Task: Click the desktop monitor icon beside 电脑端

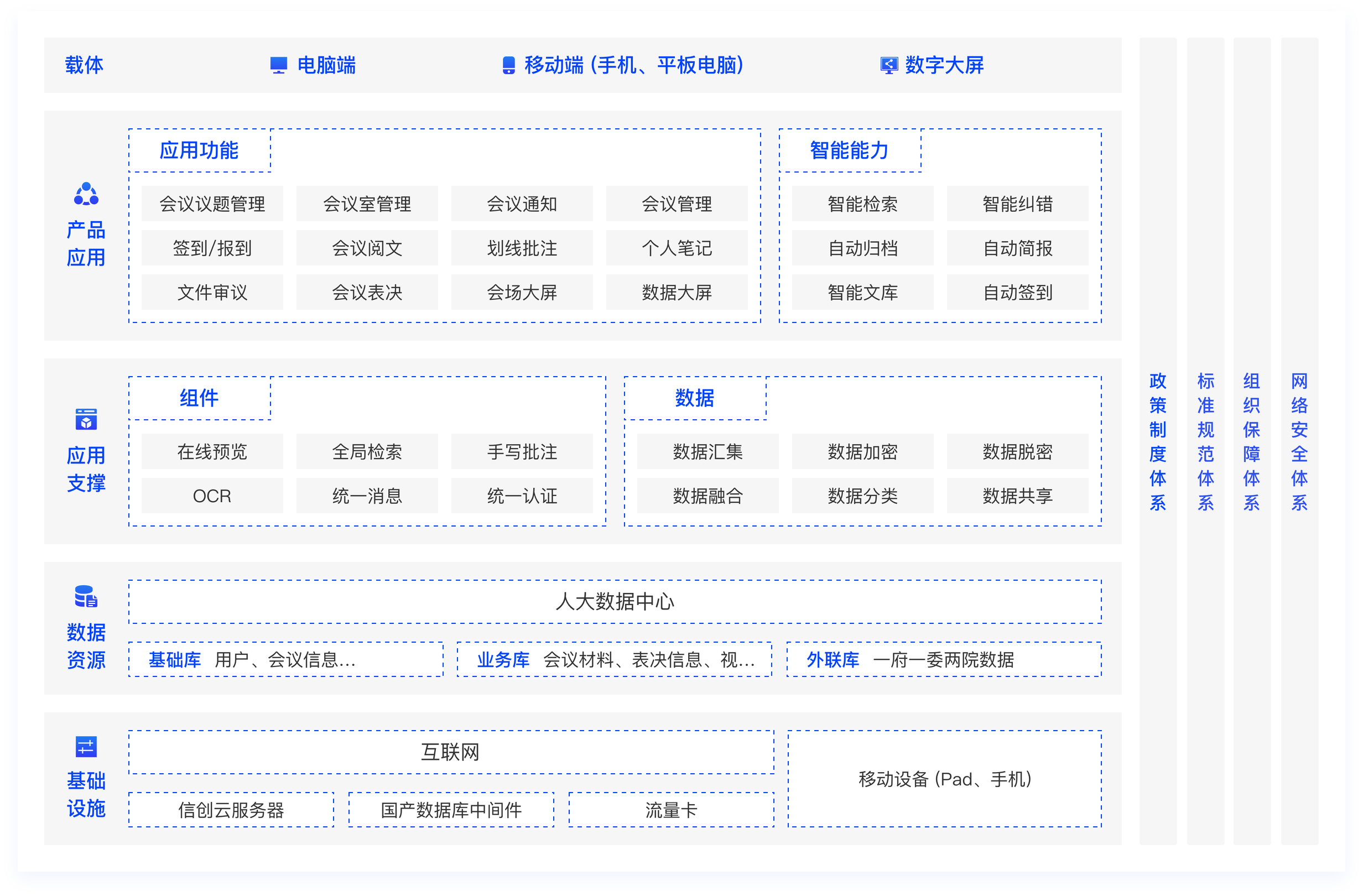Action: pos(278,65)
